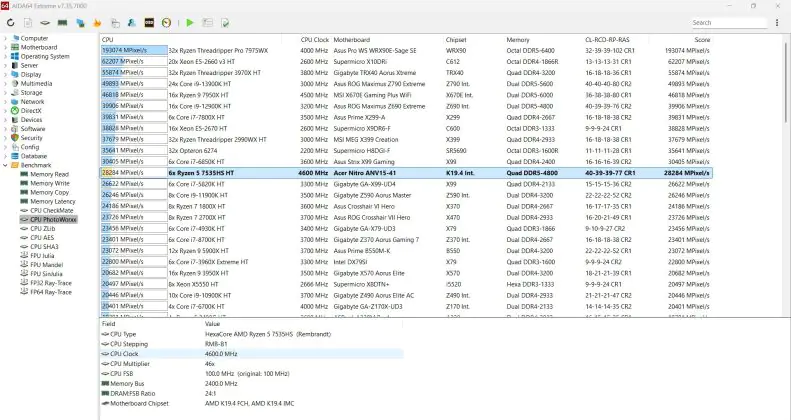Click the Multimedia speaker icon in the tree

(15, 84)
